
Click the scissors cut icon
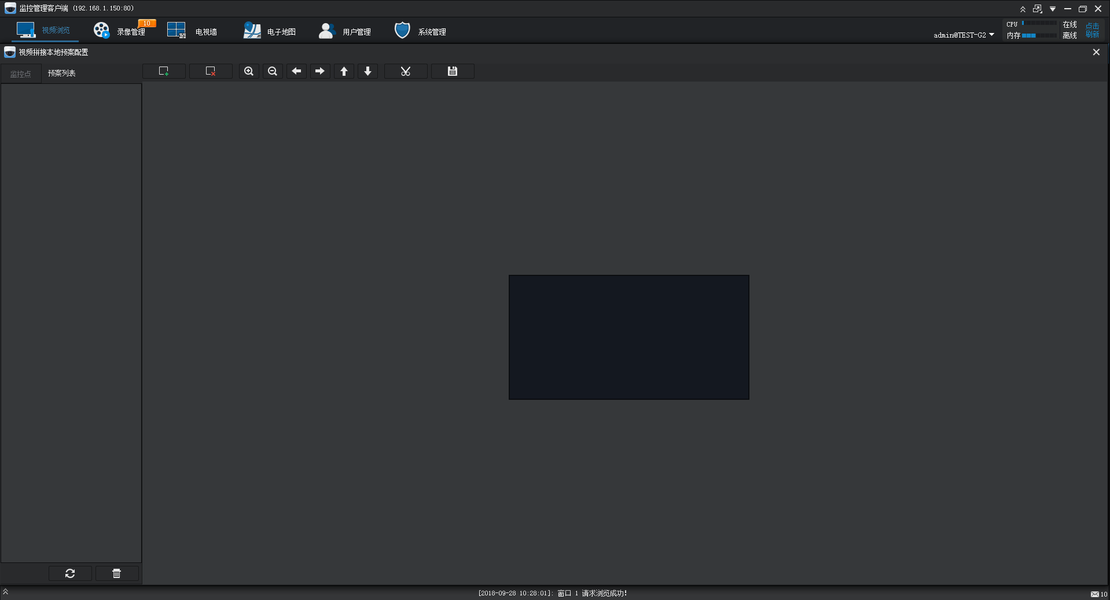pos(406,71)
